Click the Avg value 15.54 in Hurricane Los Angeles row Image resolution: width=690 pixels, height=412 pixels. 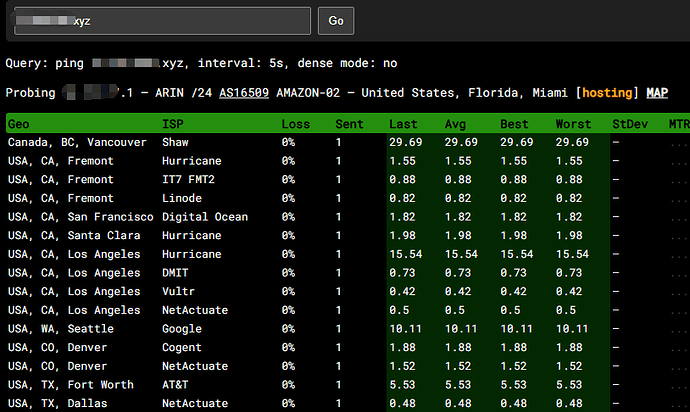tap(461, 254)
